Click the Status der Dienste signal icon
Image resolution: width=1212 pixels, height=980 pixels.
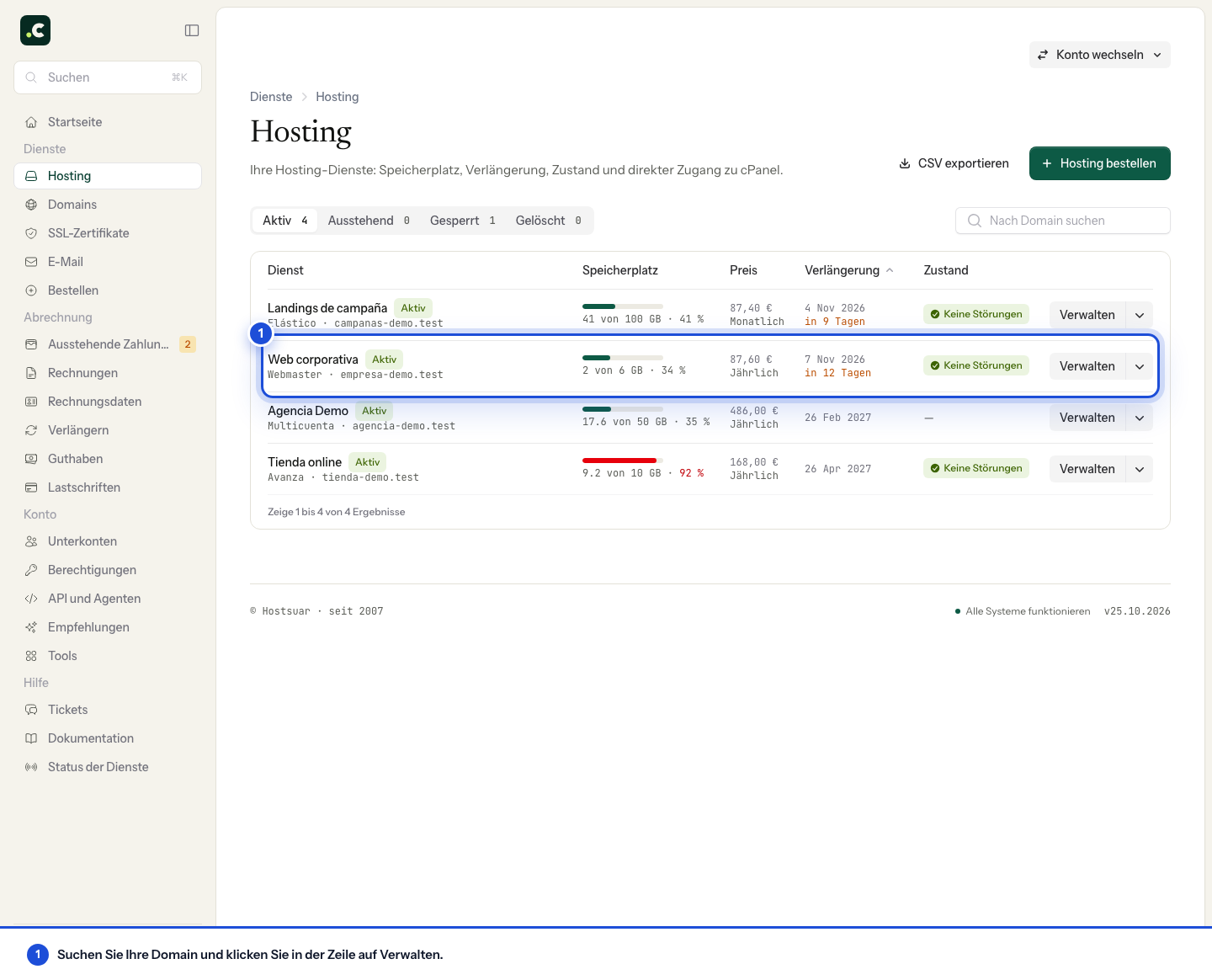pyautogui.click(x=31, y=767)
